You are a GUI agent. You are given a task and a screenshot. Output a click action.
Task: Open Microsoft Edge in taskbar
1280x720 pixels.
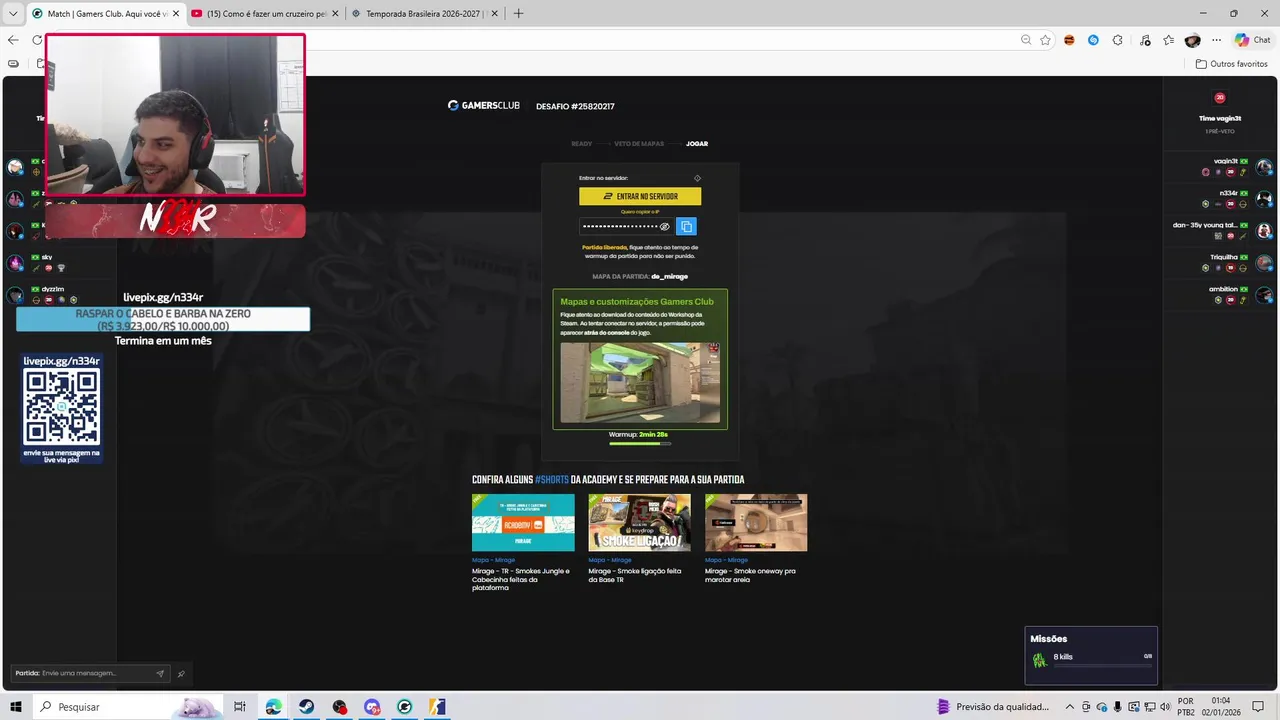click(273, 707)
